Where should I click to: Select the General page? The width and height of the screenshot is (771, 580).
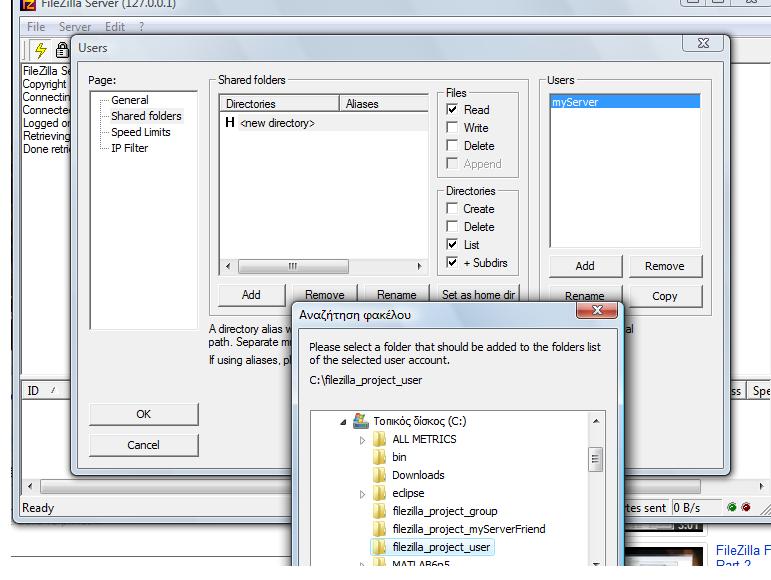click(x=130, y=100)
